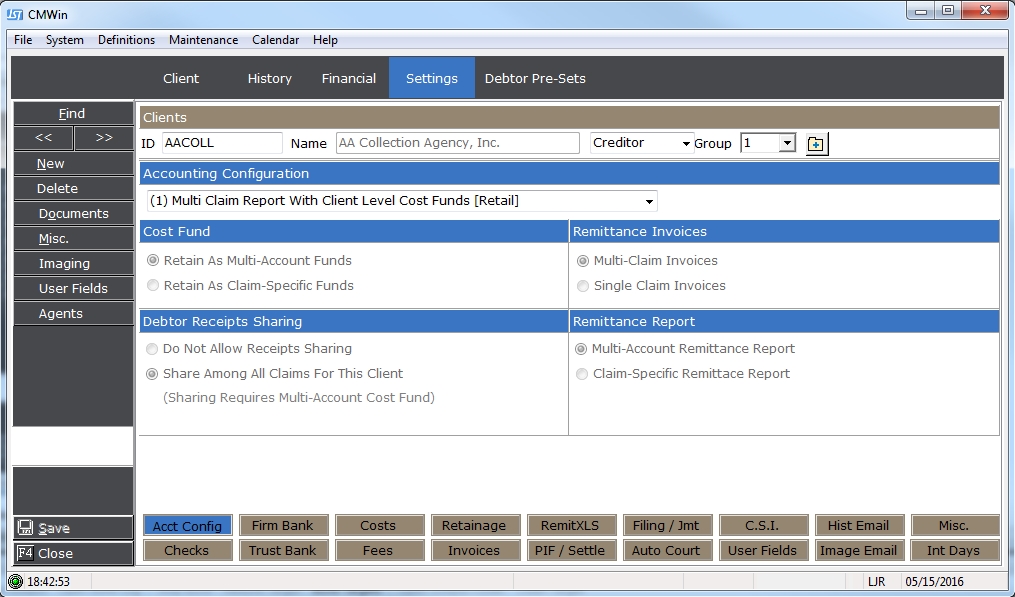Click the CMWin application icon in title bar
The image size is (1015, 597).
pyautogui.click(x=15, y=14)
